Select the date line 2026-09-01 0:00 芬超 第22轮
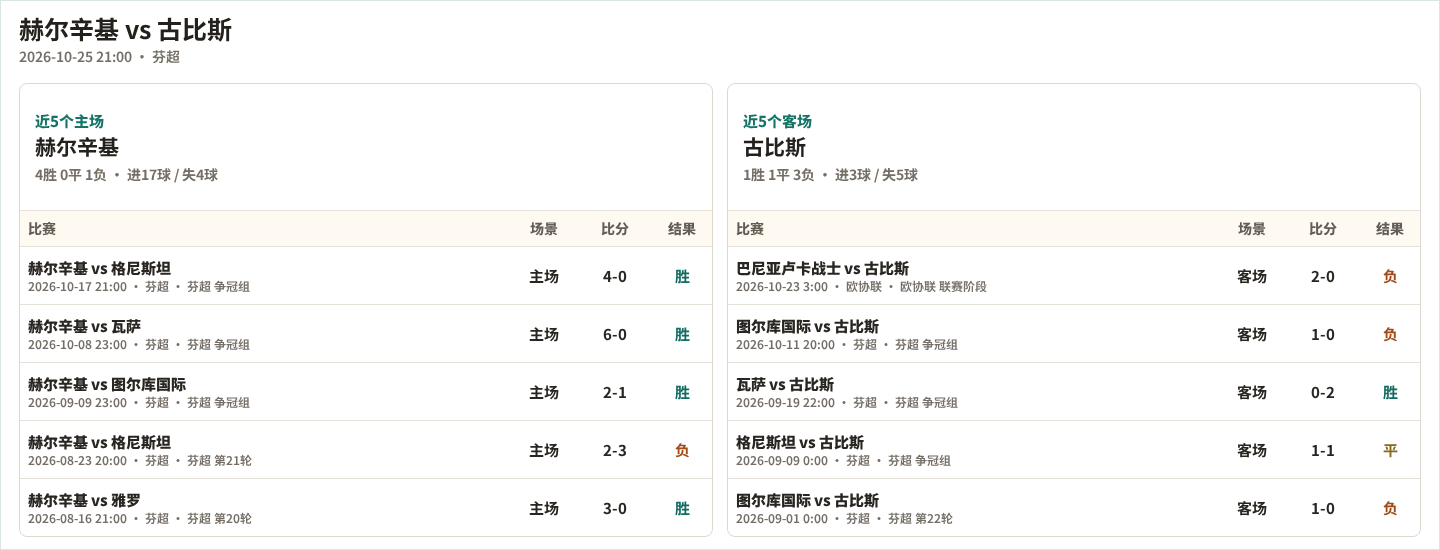Screen dimensions: 1440x550 pyautogui.click(x=844, y=519)
